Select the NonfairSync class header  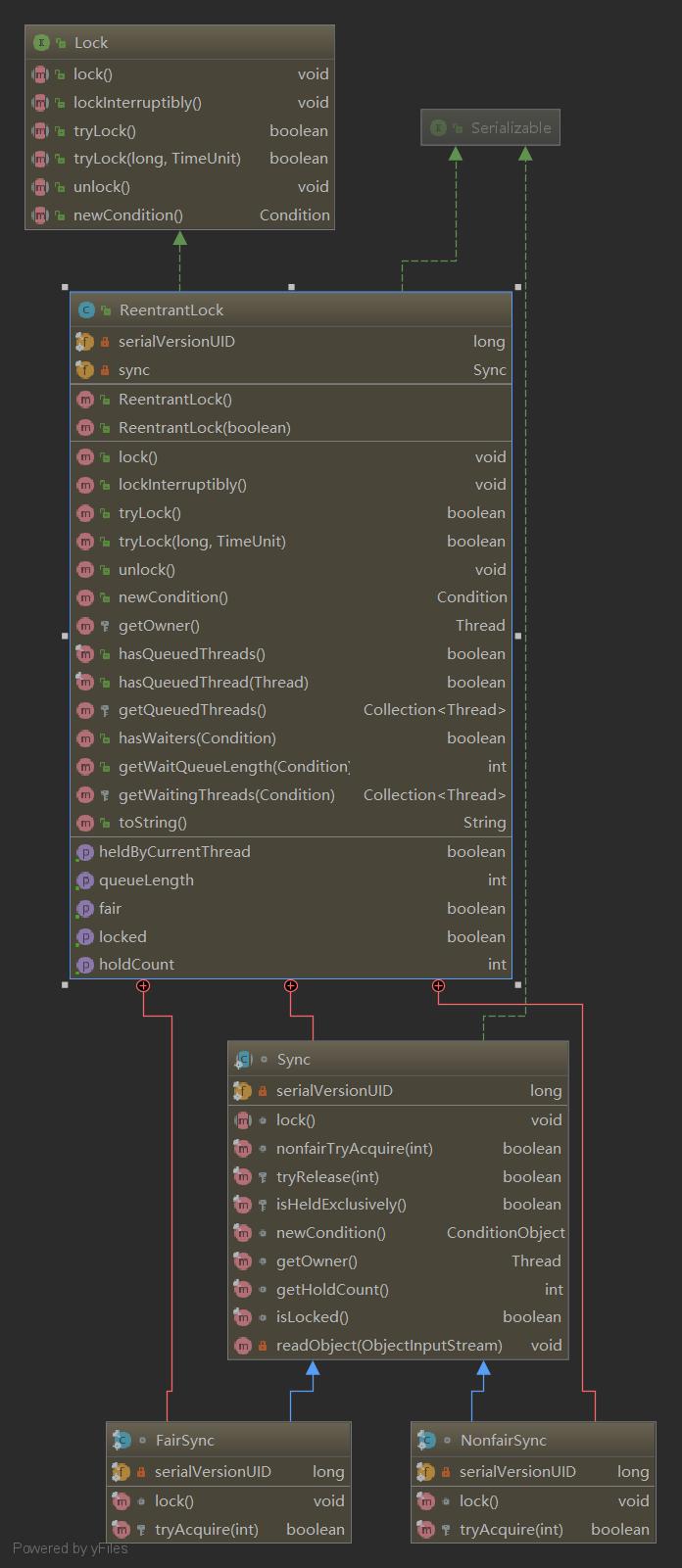pos(533,1440)
